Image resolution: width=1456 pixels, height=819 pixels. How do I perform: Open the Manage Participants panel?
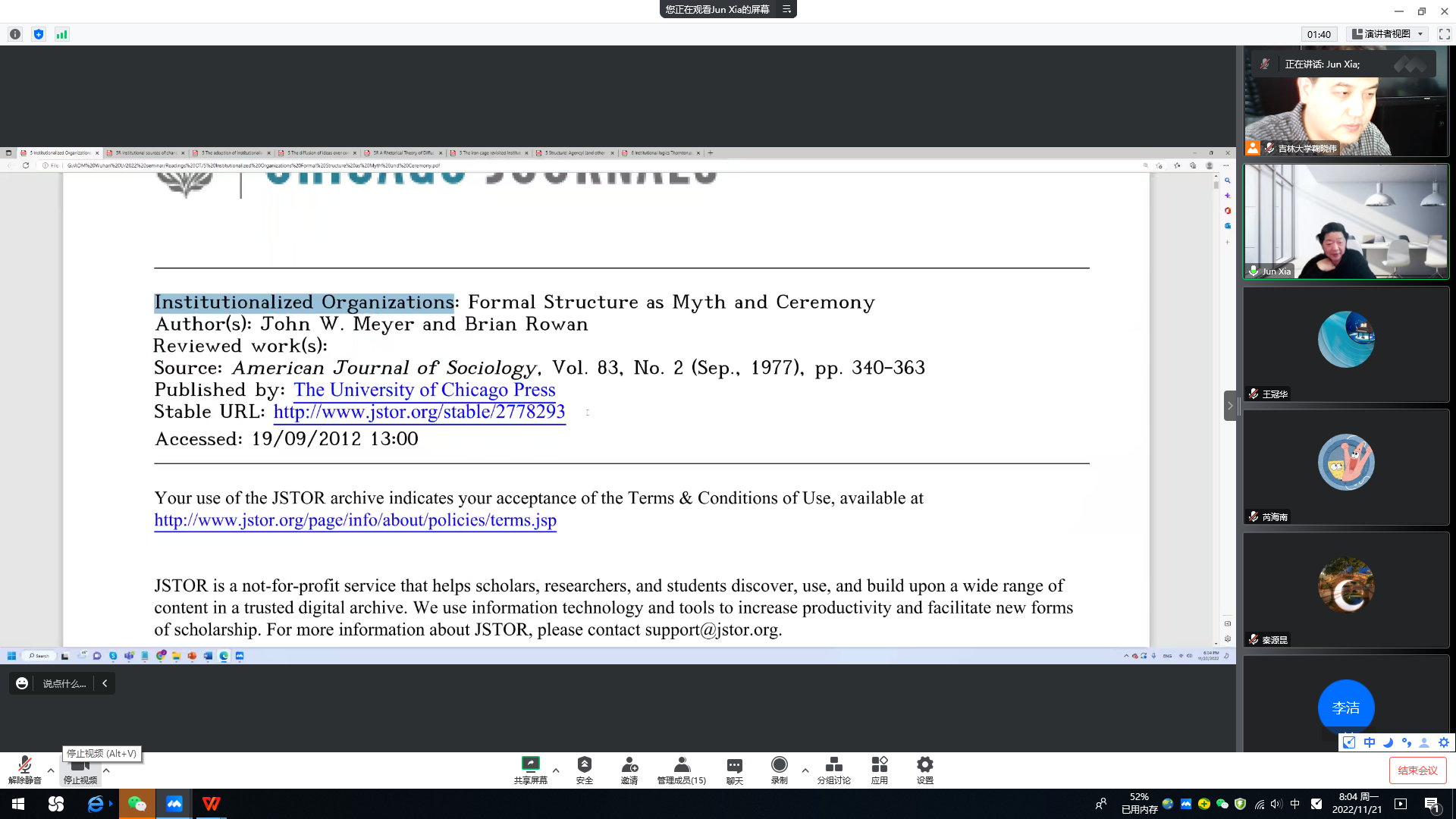click(681, 764)
